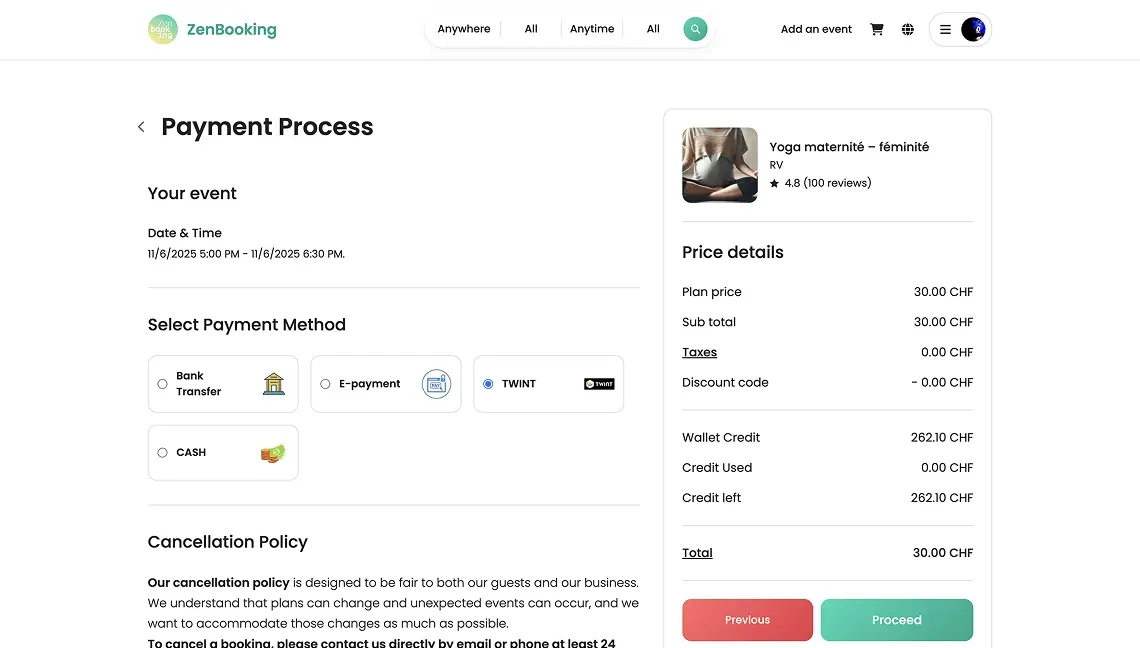Click the Plan price 30.00 CHF value

click(x=943, y=292)
